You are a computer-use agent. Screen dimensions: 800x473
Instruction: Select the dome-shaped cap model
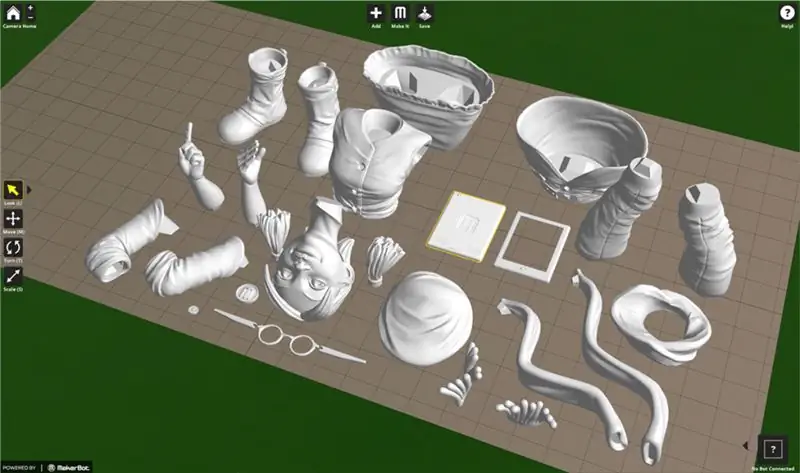pos(426,318)
